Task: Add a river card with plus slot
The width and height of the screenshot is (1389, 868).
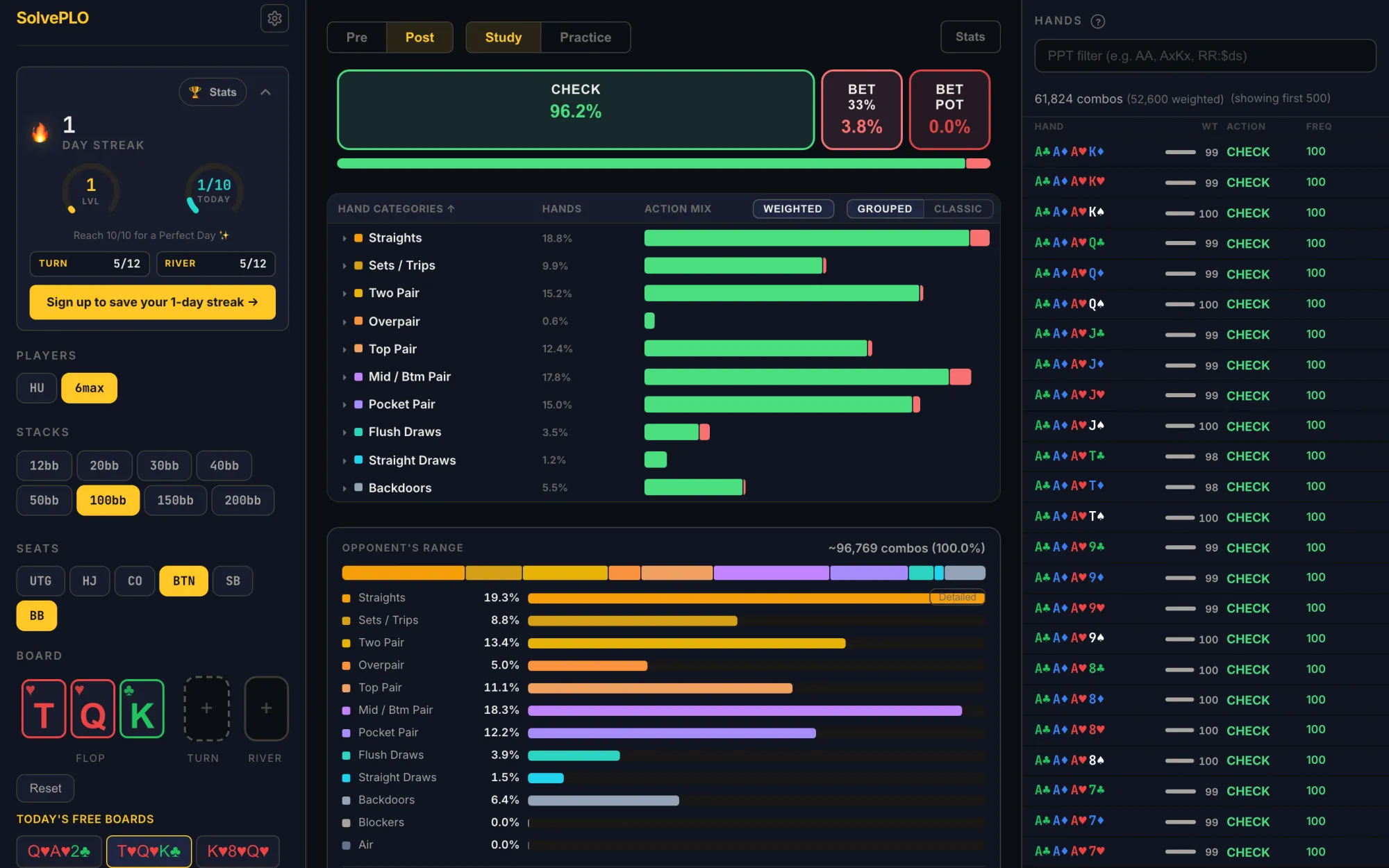Action: (266, 708)
